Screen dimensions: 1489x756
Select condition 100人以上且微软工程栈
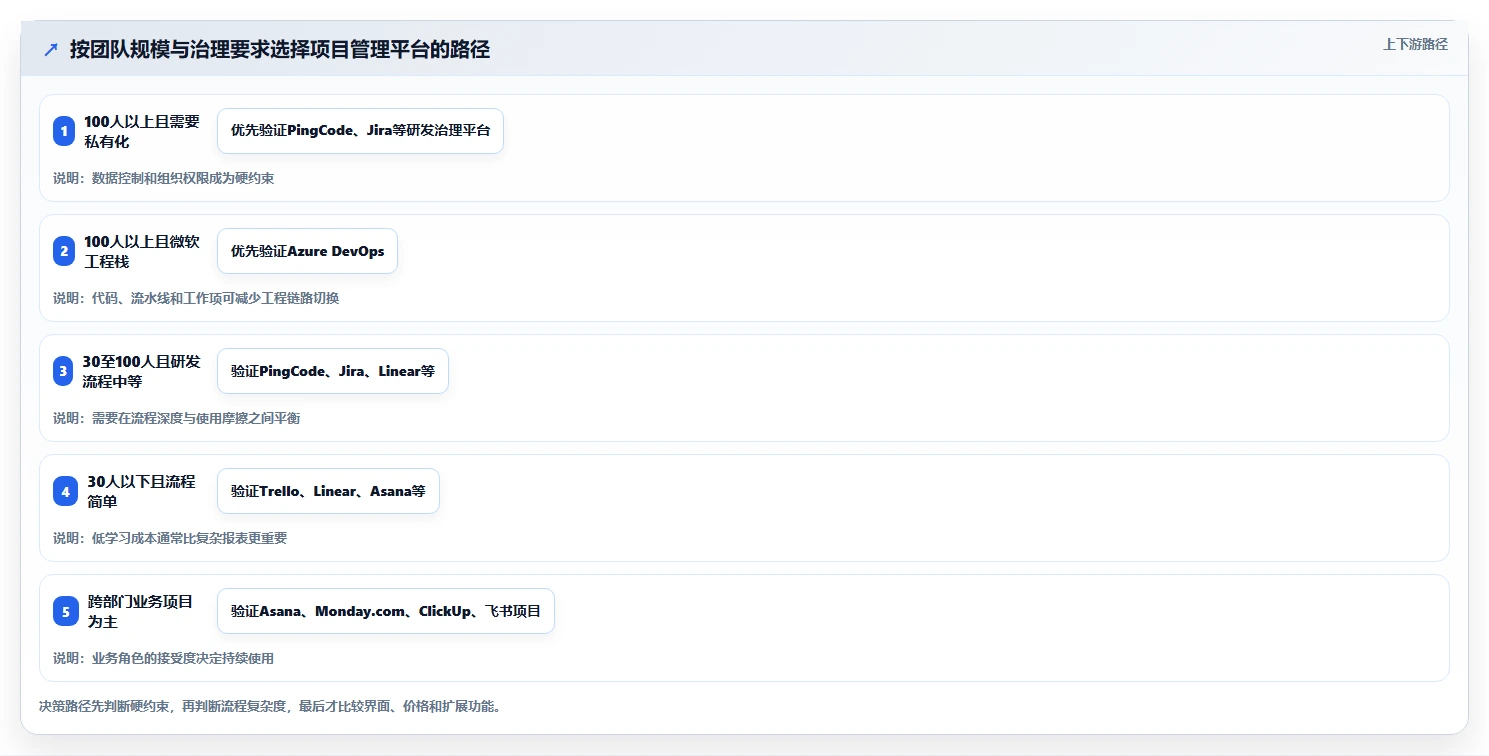click(142, 251)
